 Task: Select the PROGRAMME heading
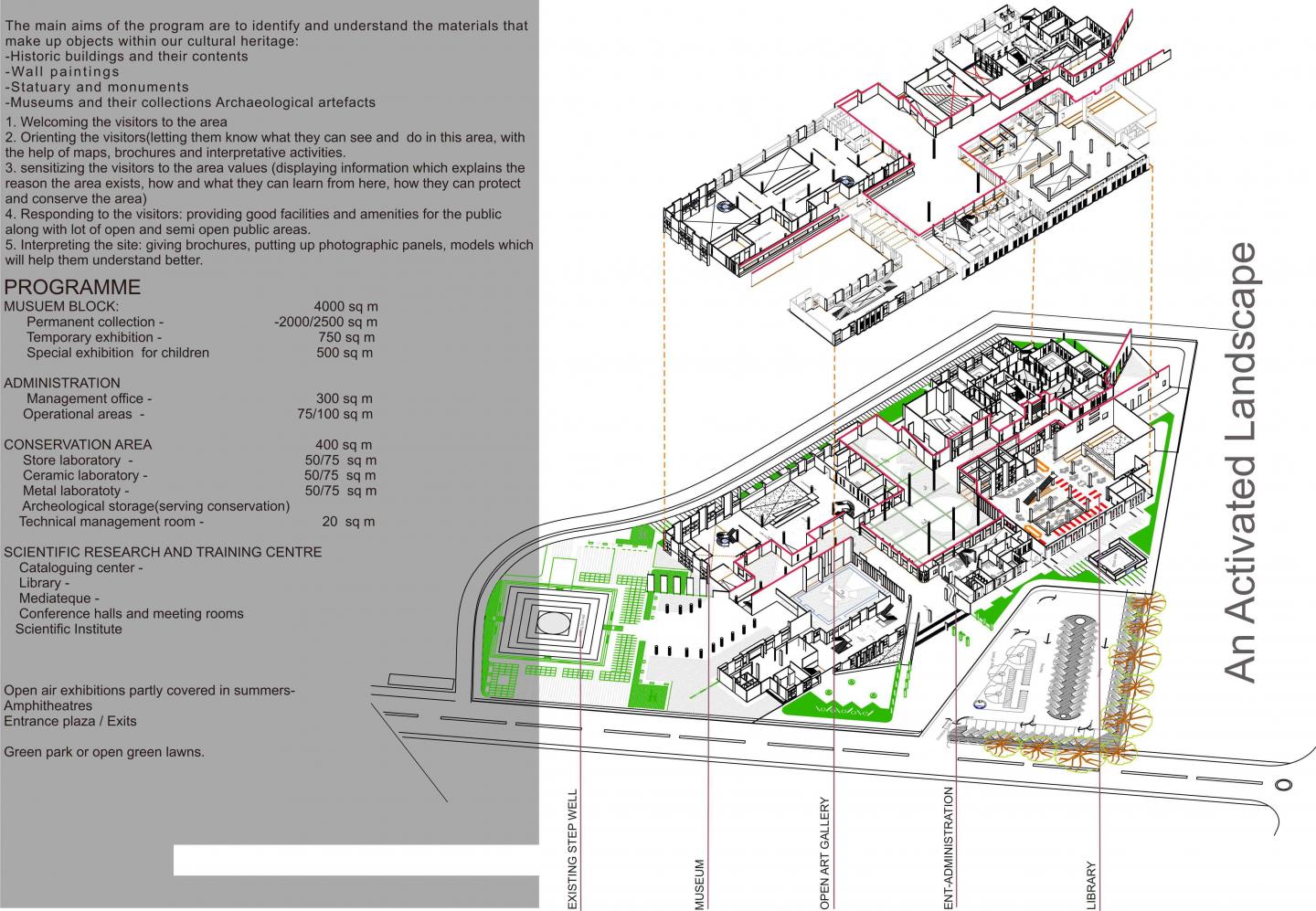click(x=73, y=287)
